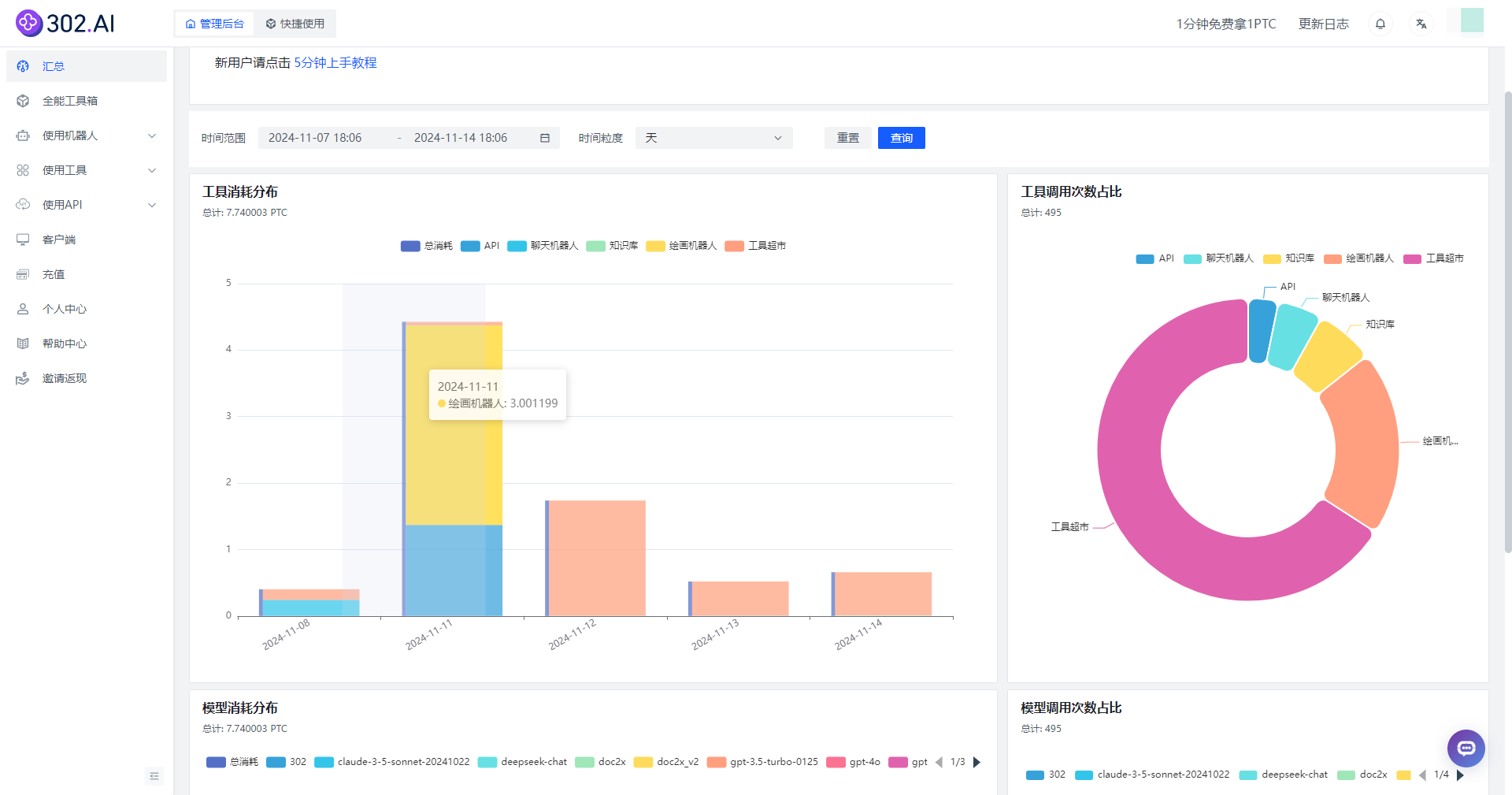Open 1分钟免费拿1PTC link
This screenshot has width=1512, height=795.
tap(1226, 24)
